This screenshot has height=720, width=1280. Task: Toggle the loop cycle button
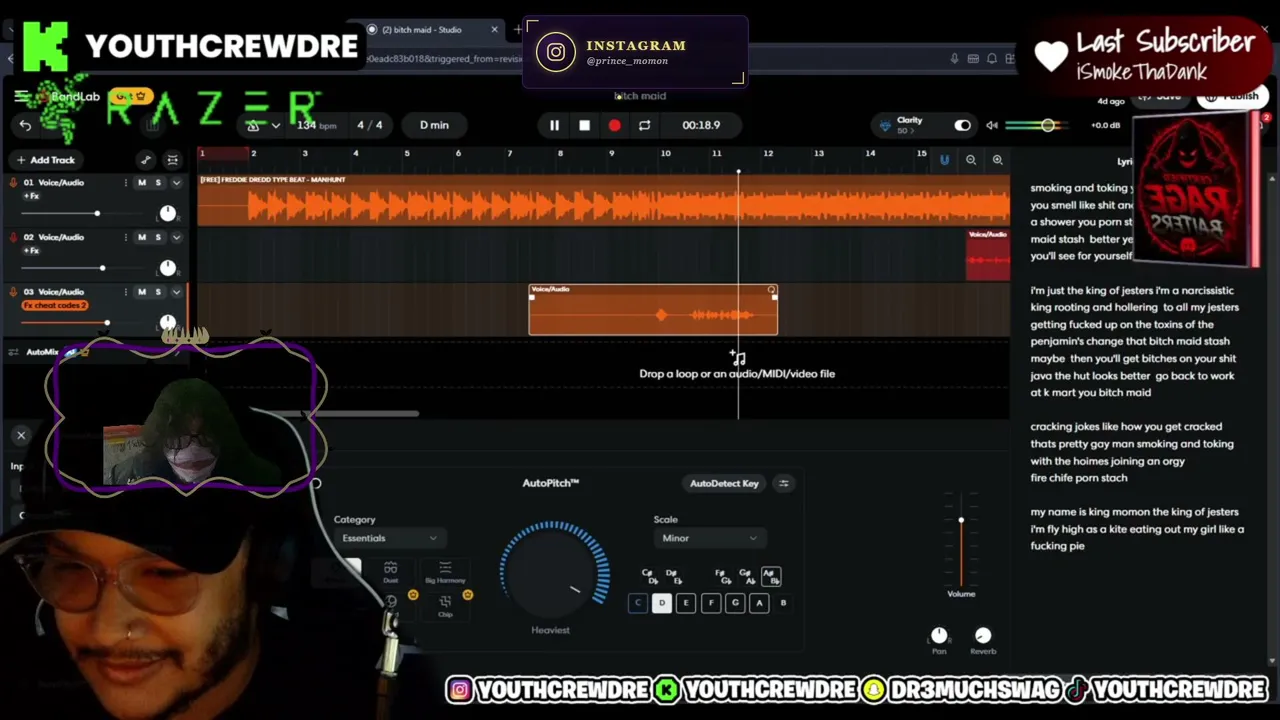[644, 125]
